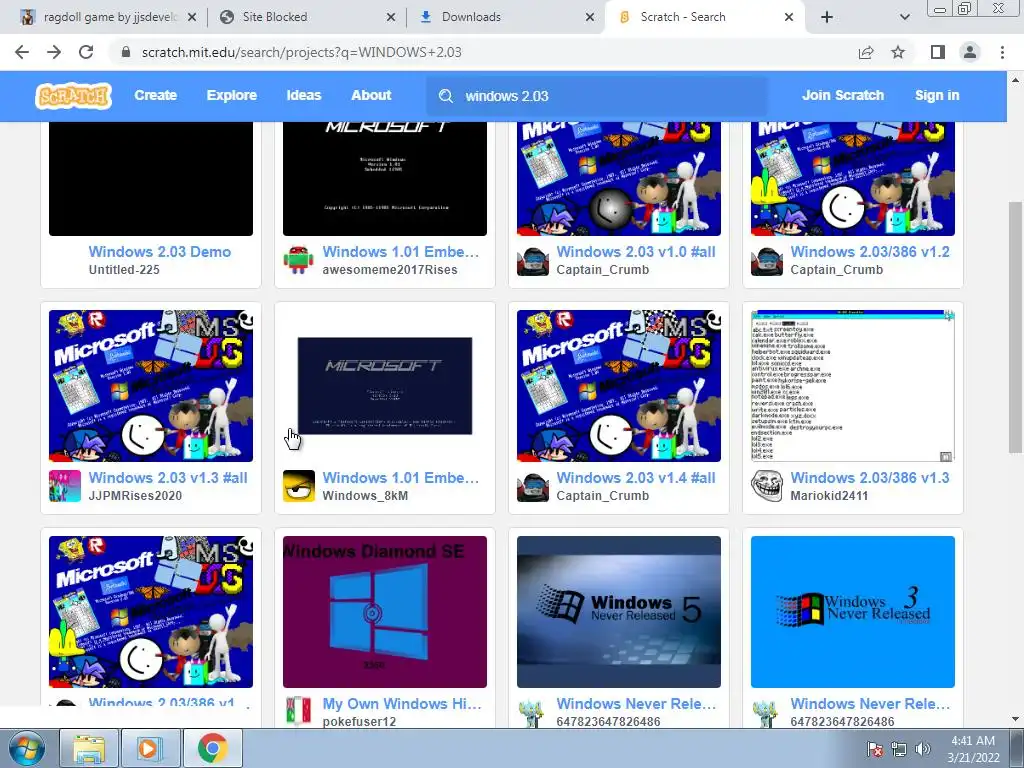Open Windows 2.03 v1.4 #all link

[635, 477]
